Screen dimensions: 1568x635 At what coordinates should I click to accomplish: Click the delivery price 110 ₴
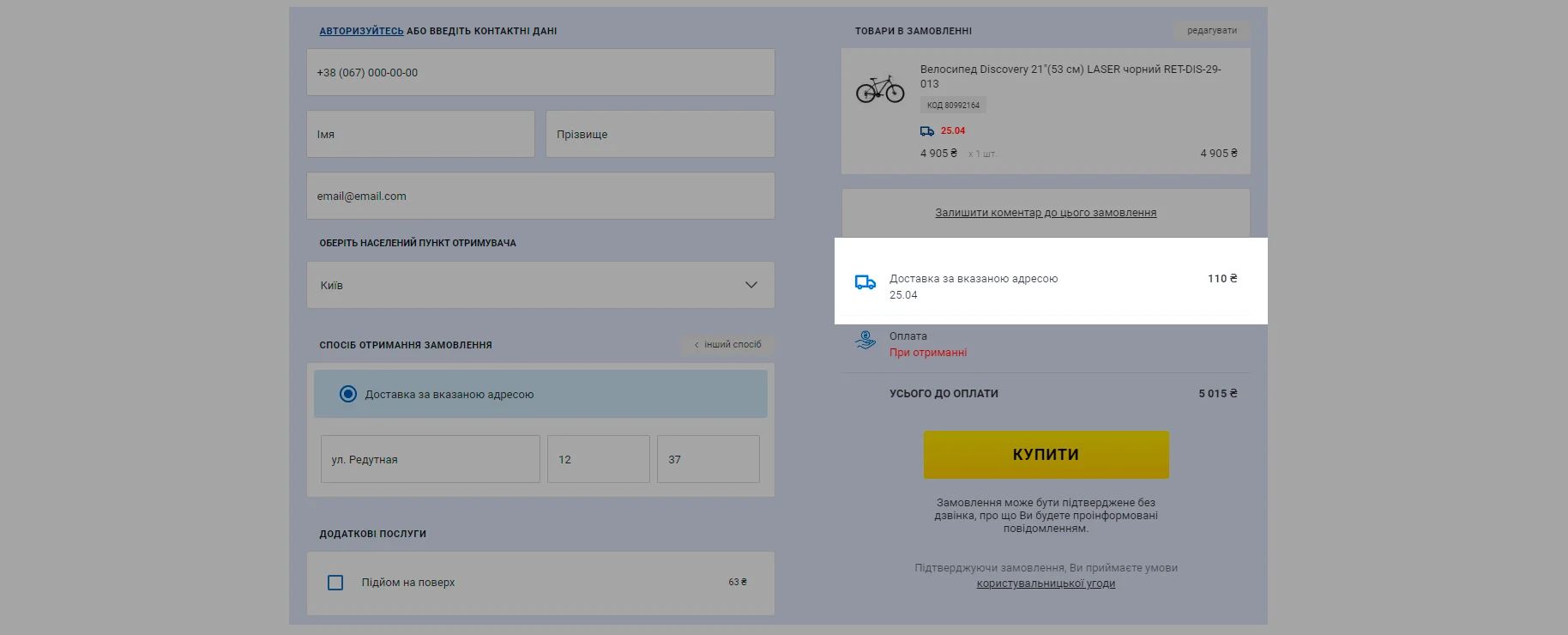coord(1222,279)
